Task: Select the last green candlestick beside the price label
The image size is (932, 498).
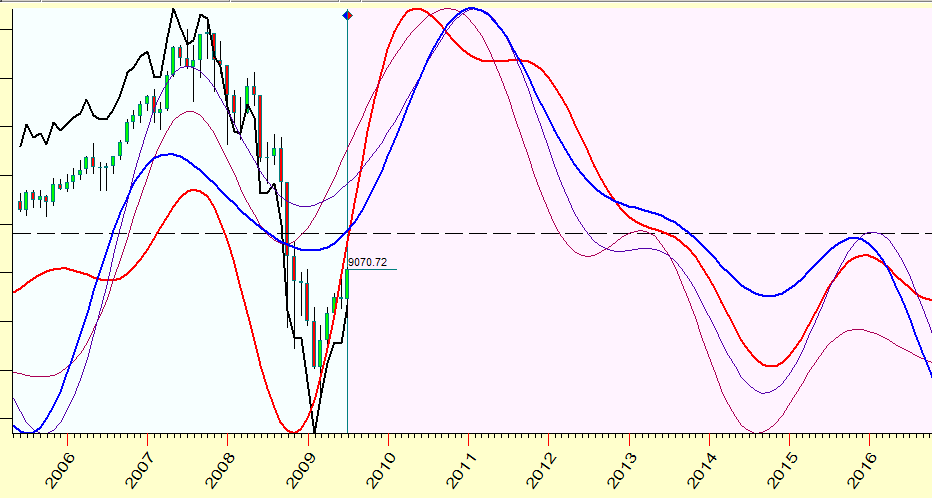Action: [x=347, y=284]
